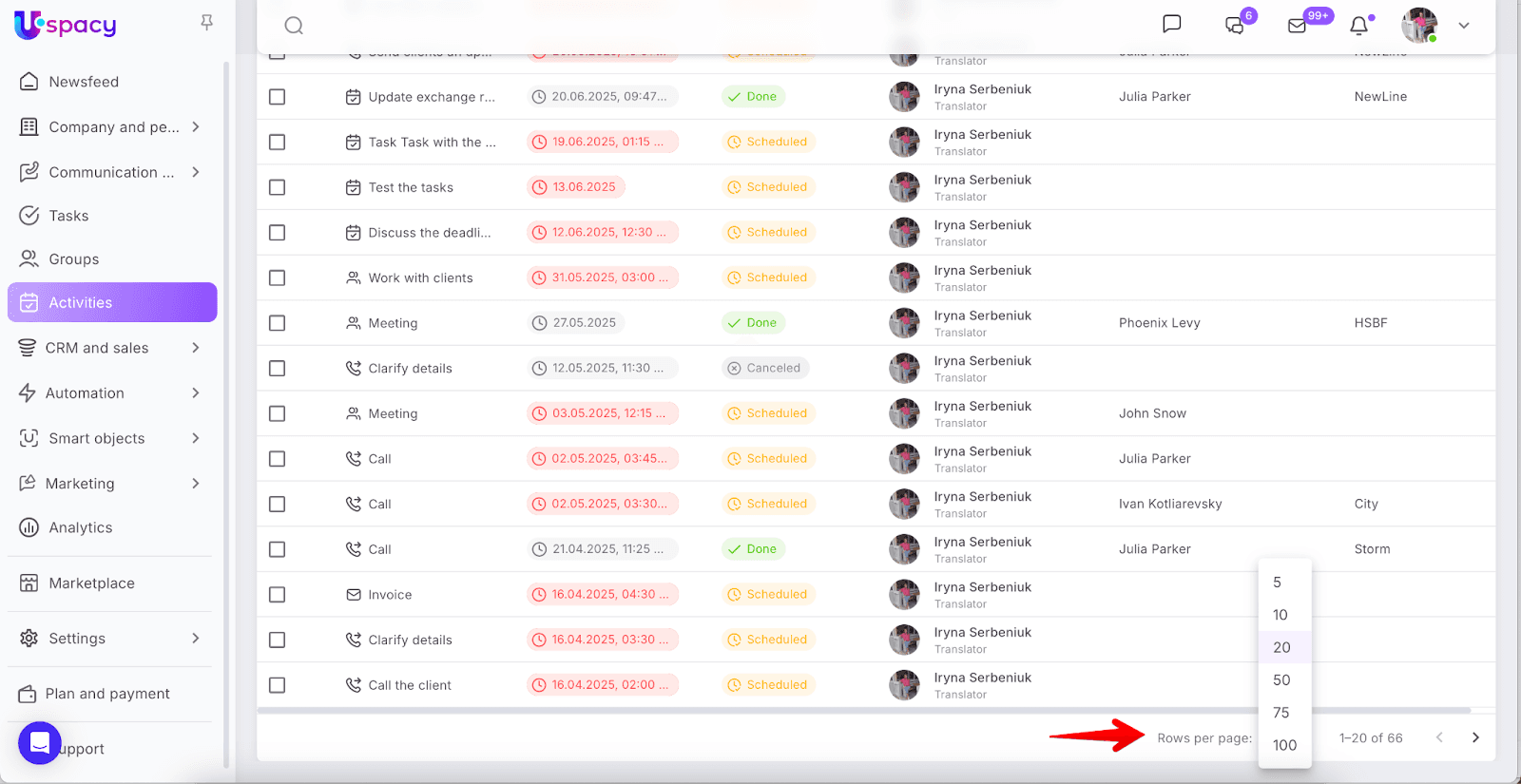Open the chat message icon
Image resolution: width=1521 pixels, height=784 pixels.
[x=1172, y=25]
